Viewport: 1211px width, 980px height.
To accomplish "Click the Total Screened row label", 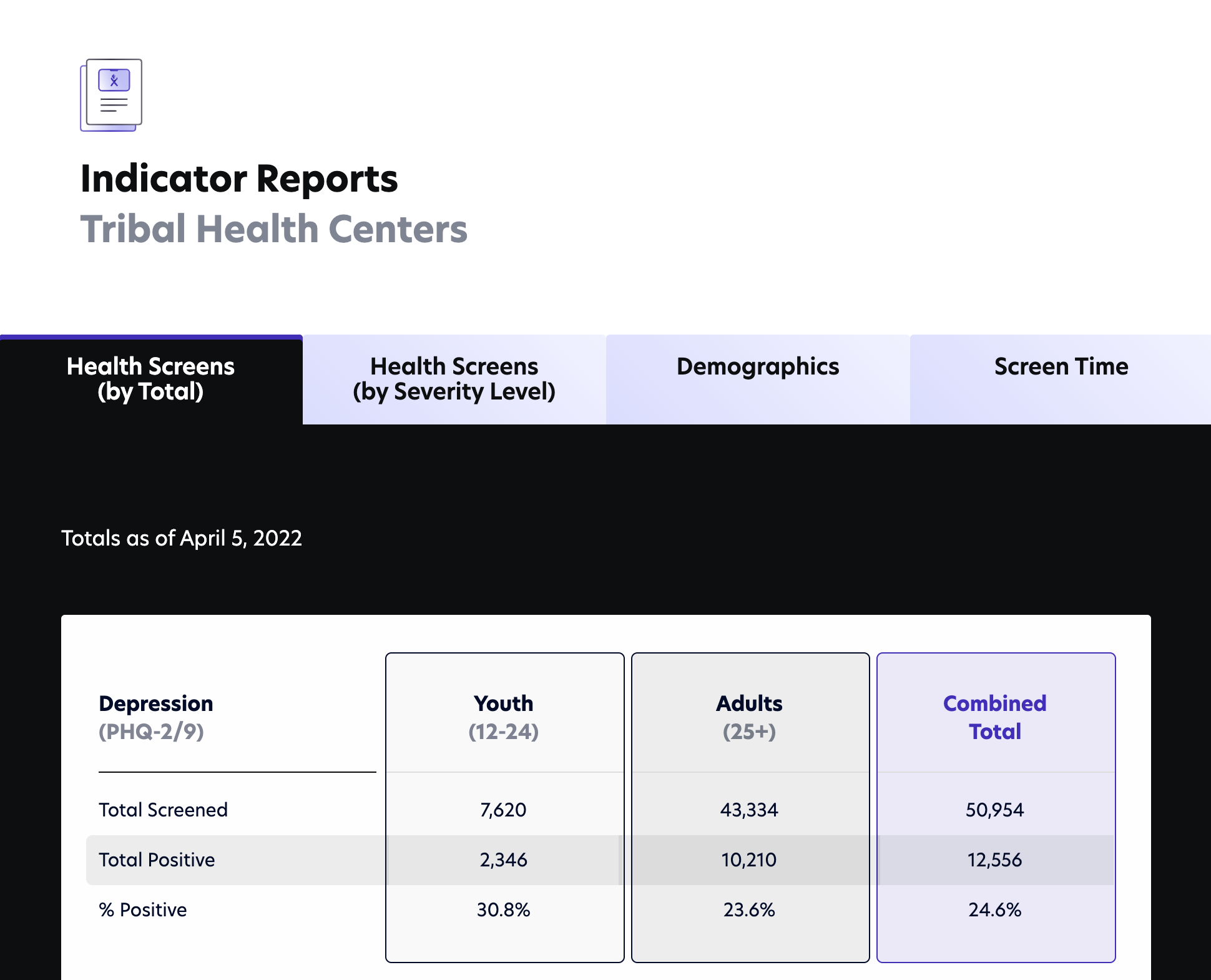I will pos(163,810).
